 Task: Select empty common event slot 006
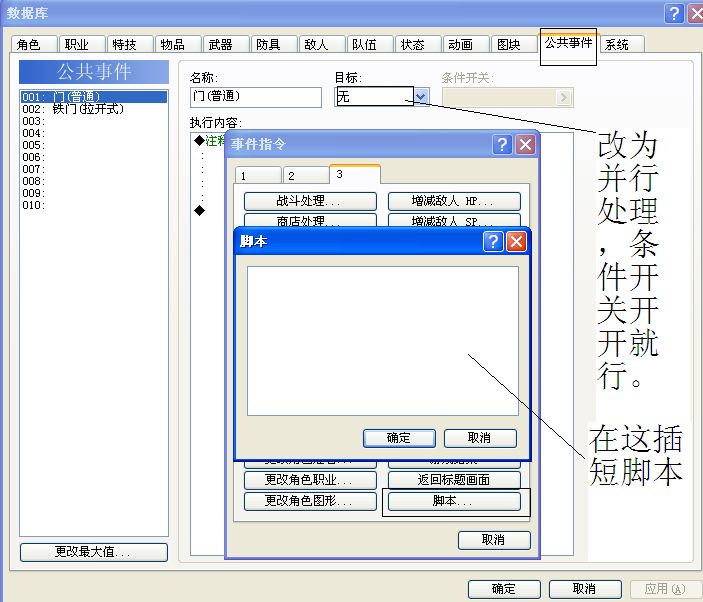[x=94, y=157]
